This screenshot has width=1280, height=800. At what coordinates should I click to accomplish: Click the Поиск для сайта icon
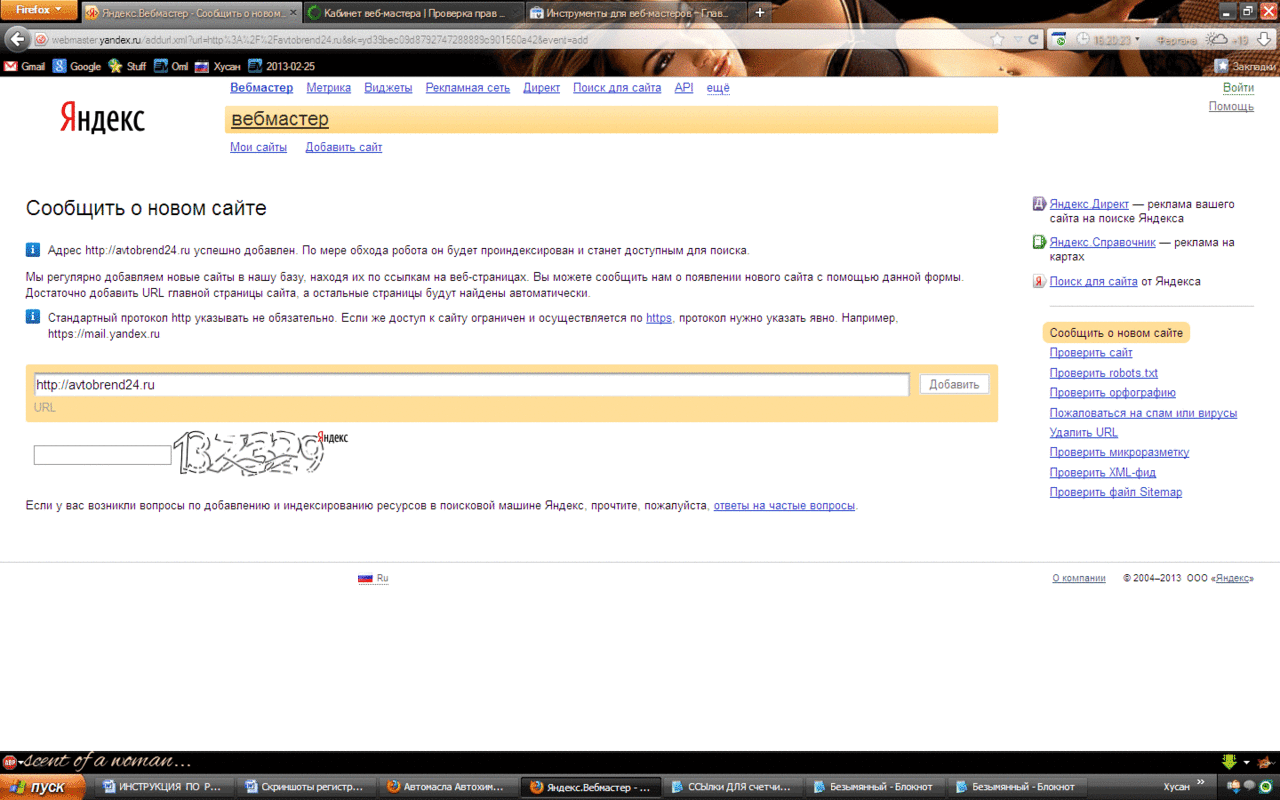click(1039, 281)
